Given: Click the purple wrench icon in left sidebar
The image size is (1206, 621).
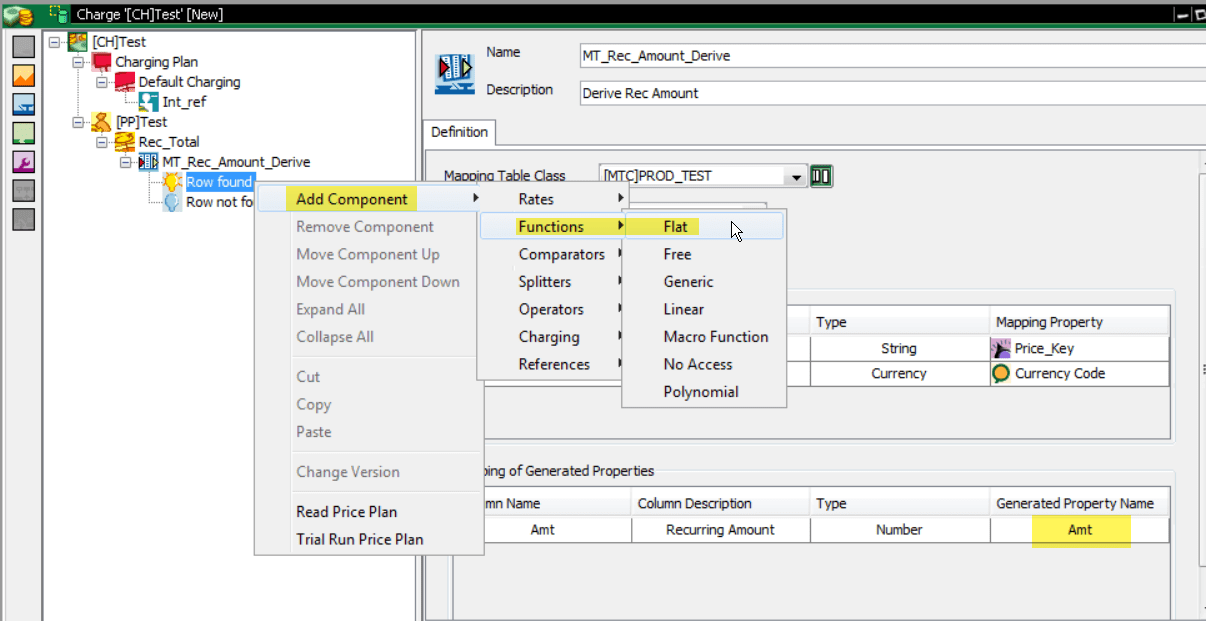Looking at the screenshot, I should [x=24, y=162].
